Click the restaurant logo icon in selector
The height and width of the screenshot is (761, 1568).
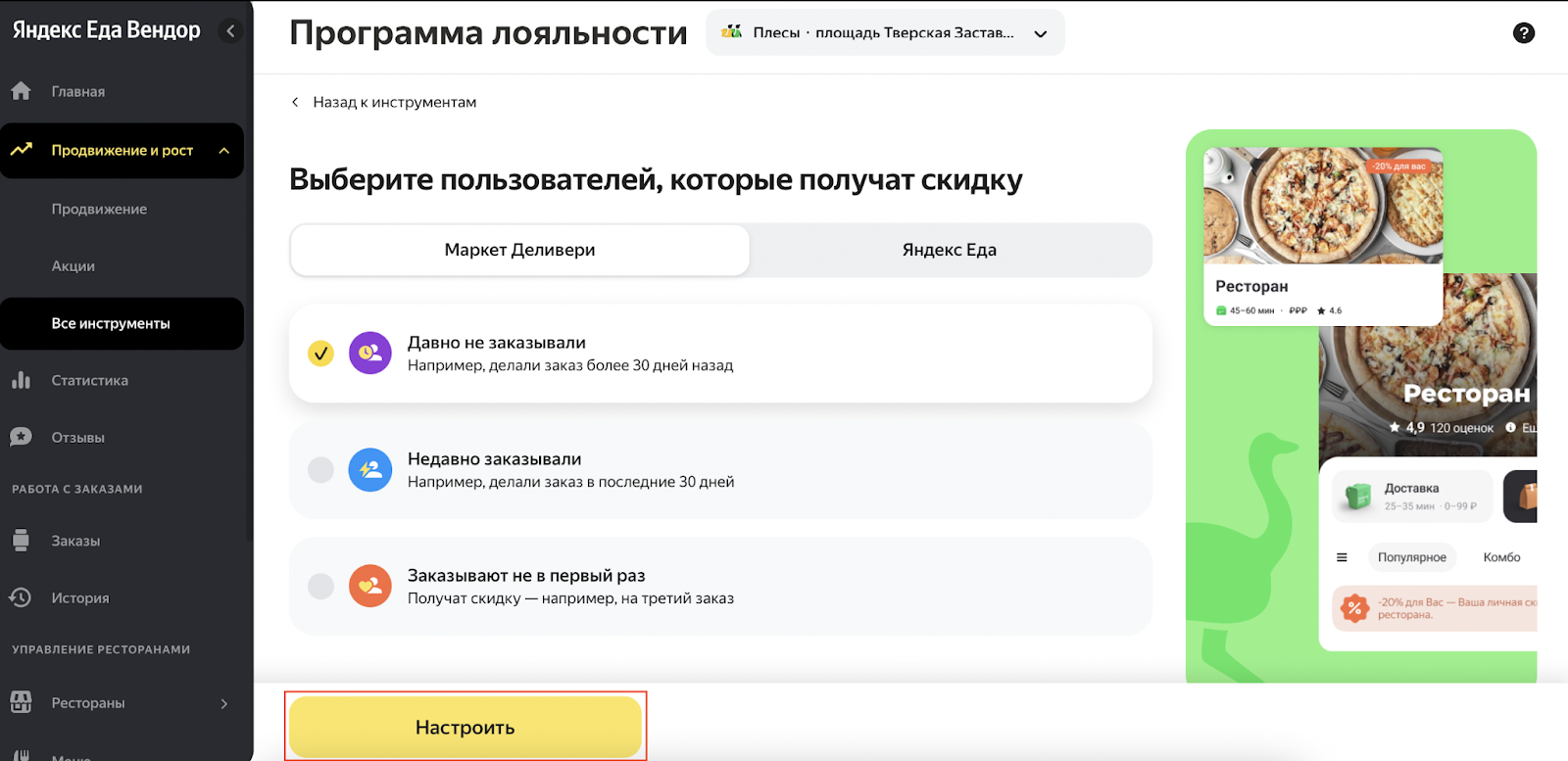tap(732, 32)
